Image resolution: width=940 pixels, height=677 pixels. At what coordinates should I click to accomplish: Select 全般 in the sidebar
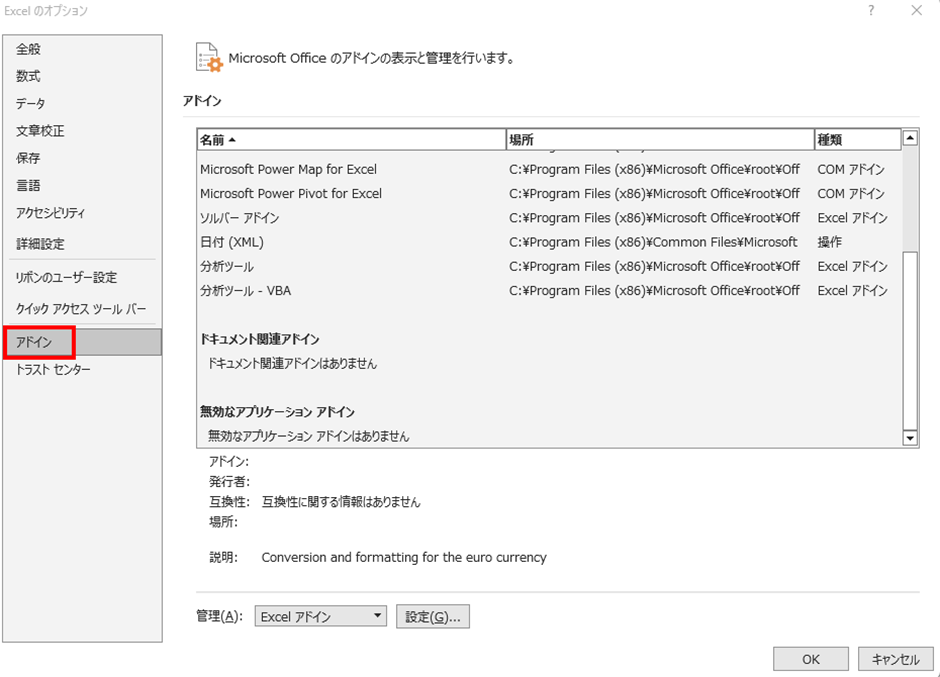29,49
